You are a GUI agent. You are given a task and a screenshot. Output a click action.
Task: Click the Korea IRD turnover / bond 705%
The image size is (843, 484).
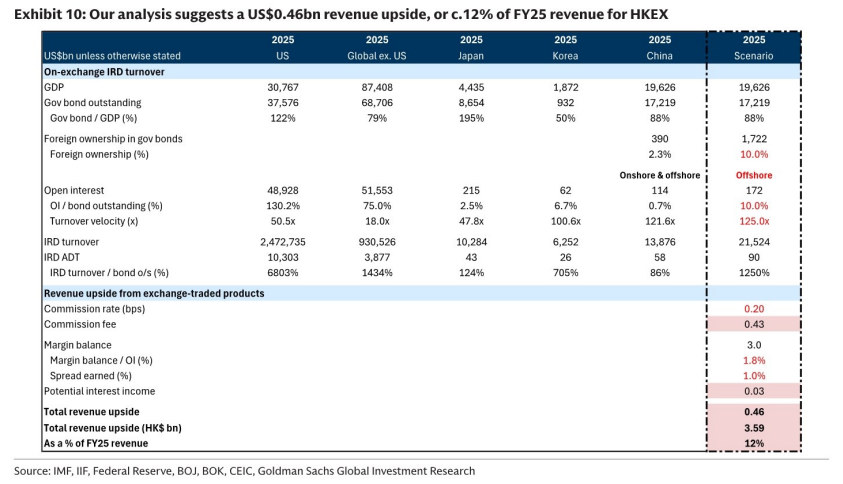pos(566,273)
